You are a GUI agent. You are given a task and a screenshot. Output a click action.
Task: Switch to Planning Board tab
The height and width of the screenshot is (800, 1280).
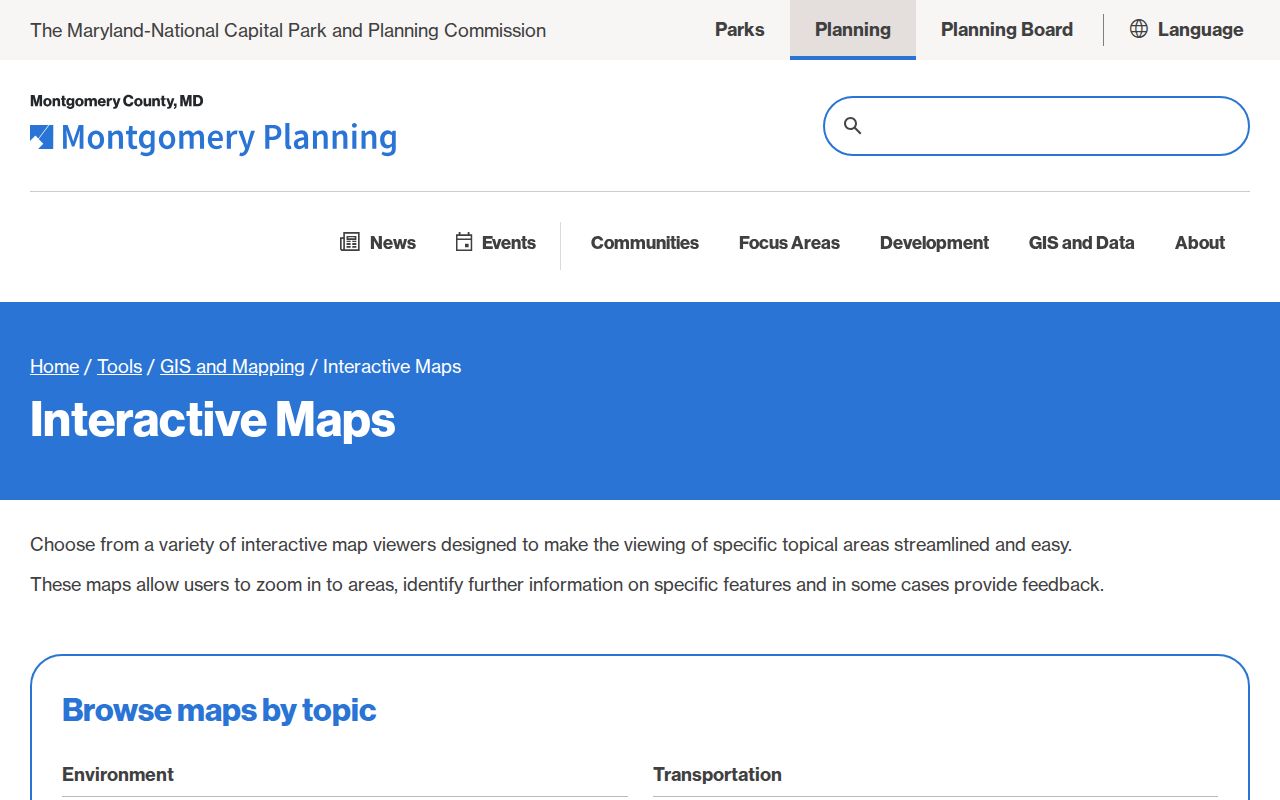[x=1007, y=30]
